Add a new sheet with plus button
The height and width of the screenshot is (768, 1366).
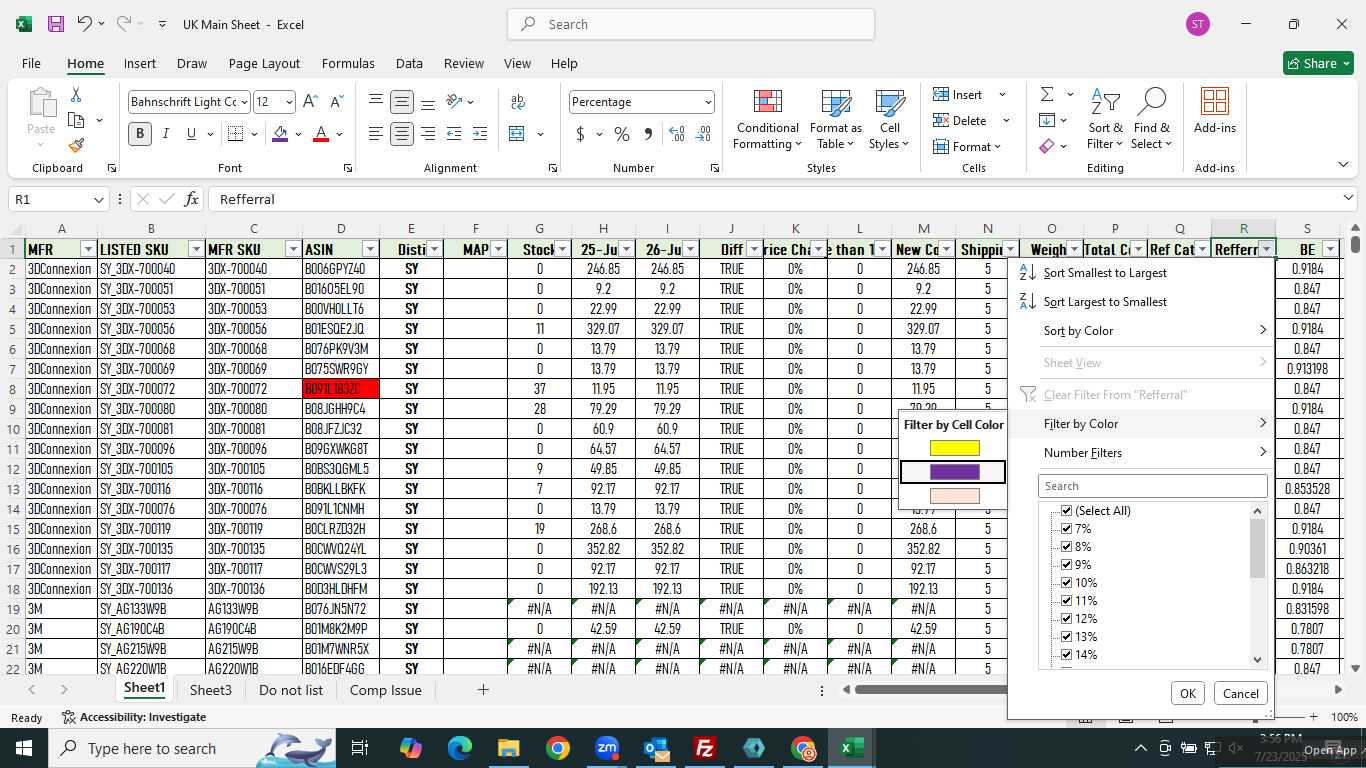click(483, 690)
